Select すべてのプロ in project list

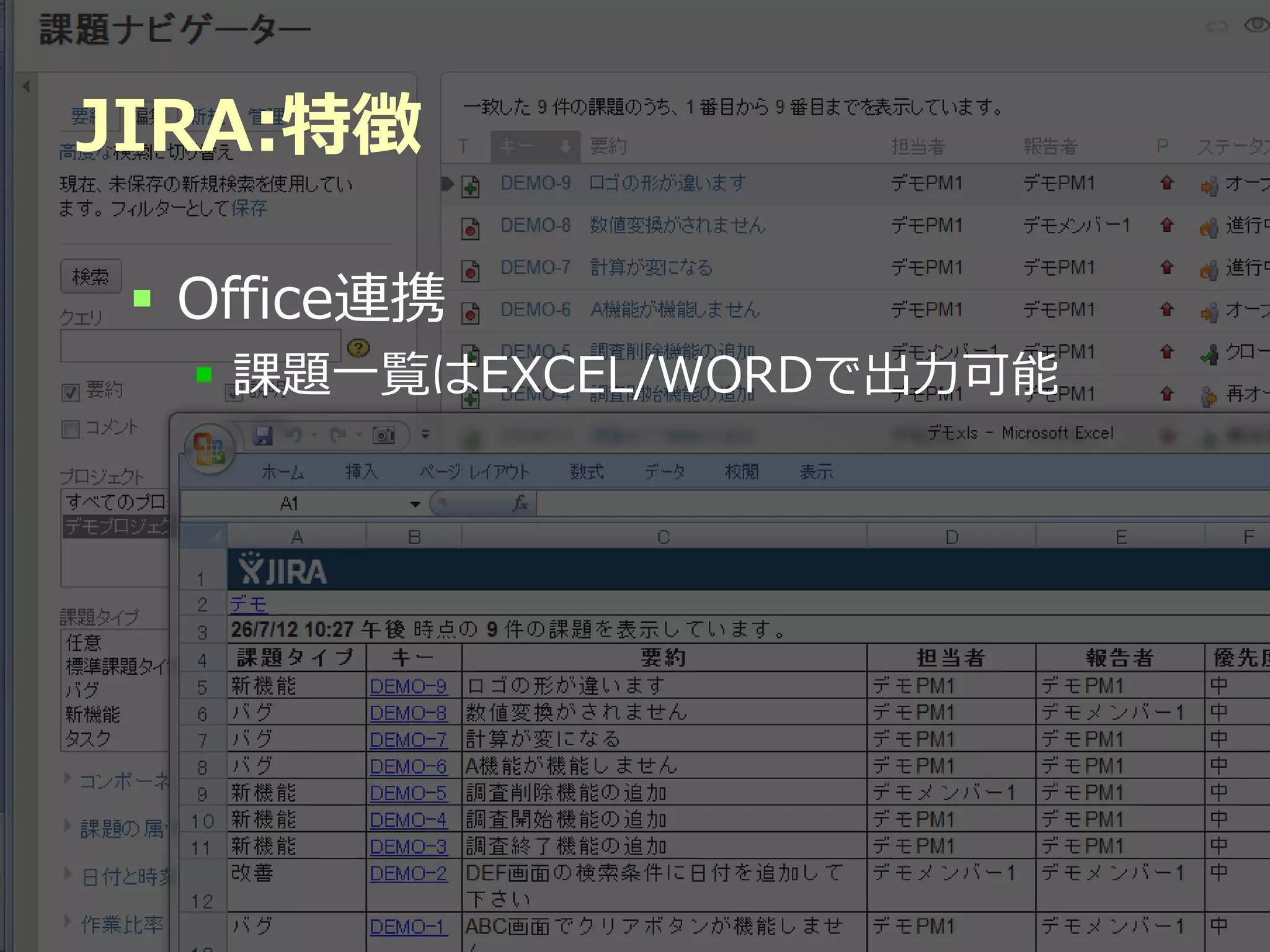(116, 501)
